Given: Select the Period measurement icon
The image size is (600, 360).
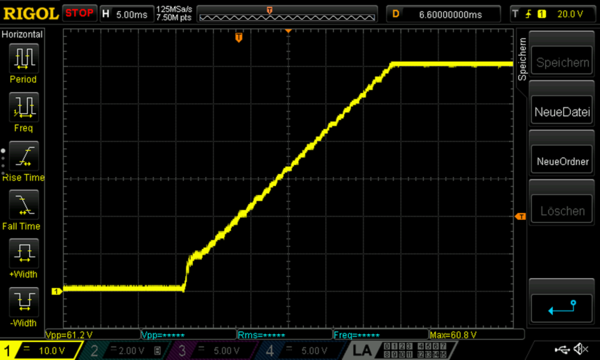Looking at the screenshot, I should [24, 58].
